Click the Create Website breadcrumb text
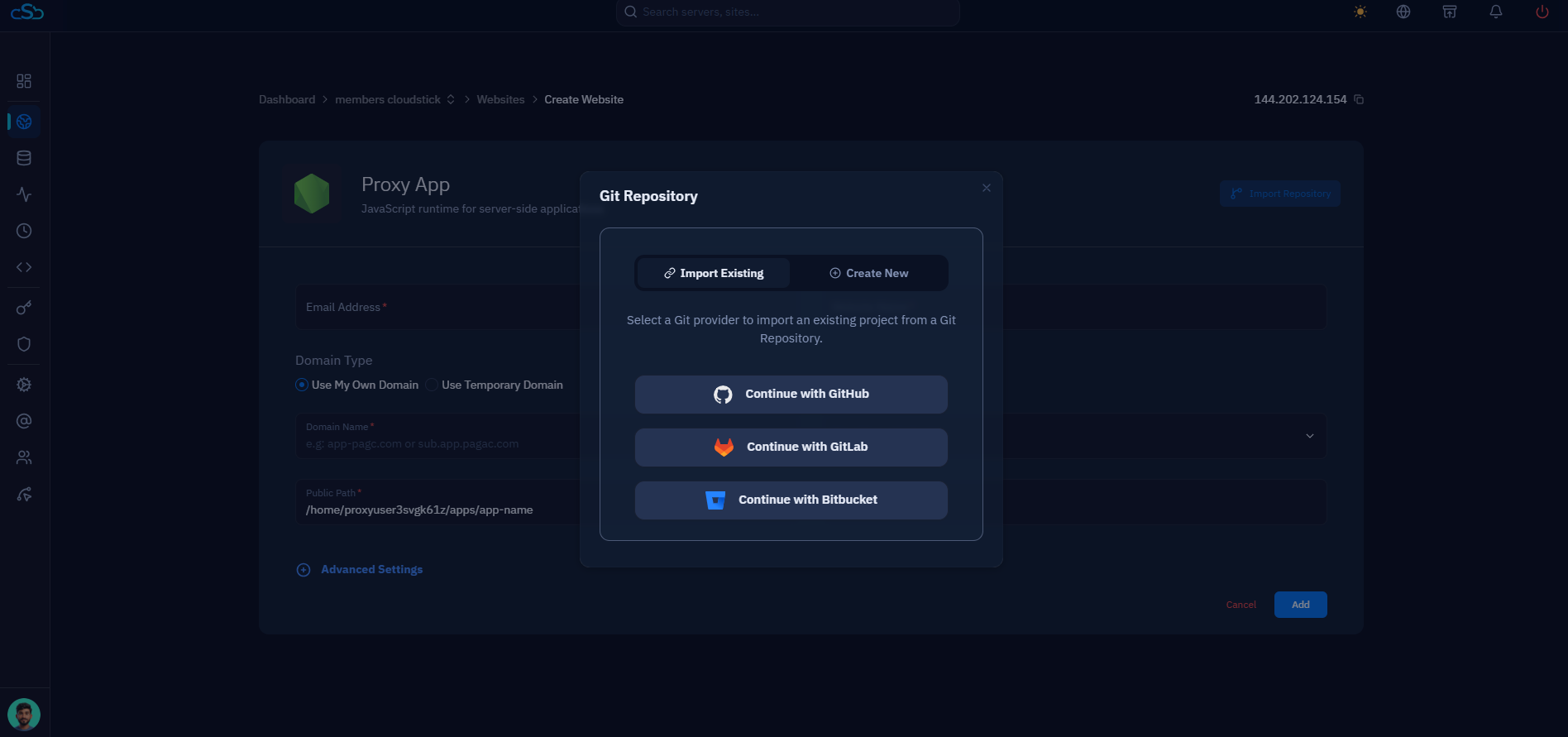The image size is (1568, 737). 584,99
